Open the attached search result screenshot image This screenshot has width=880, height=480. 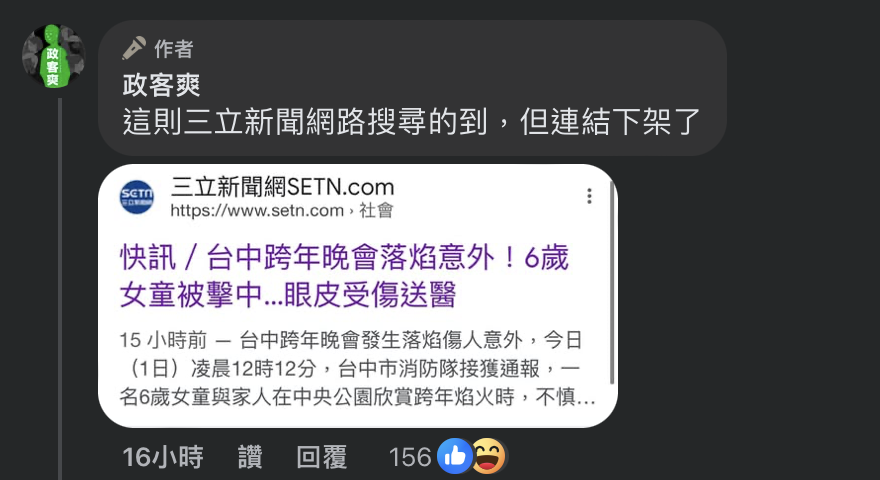pos(358,296)
